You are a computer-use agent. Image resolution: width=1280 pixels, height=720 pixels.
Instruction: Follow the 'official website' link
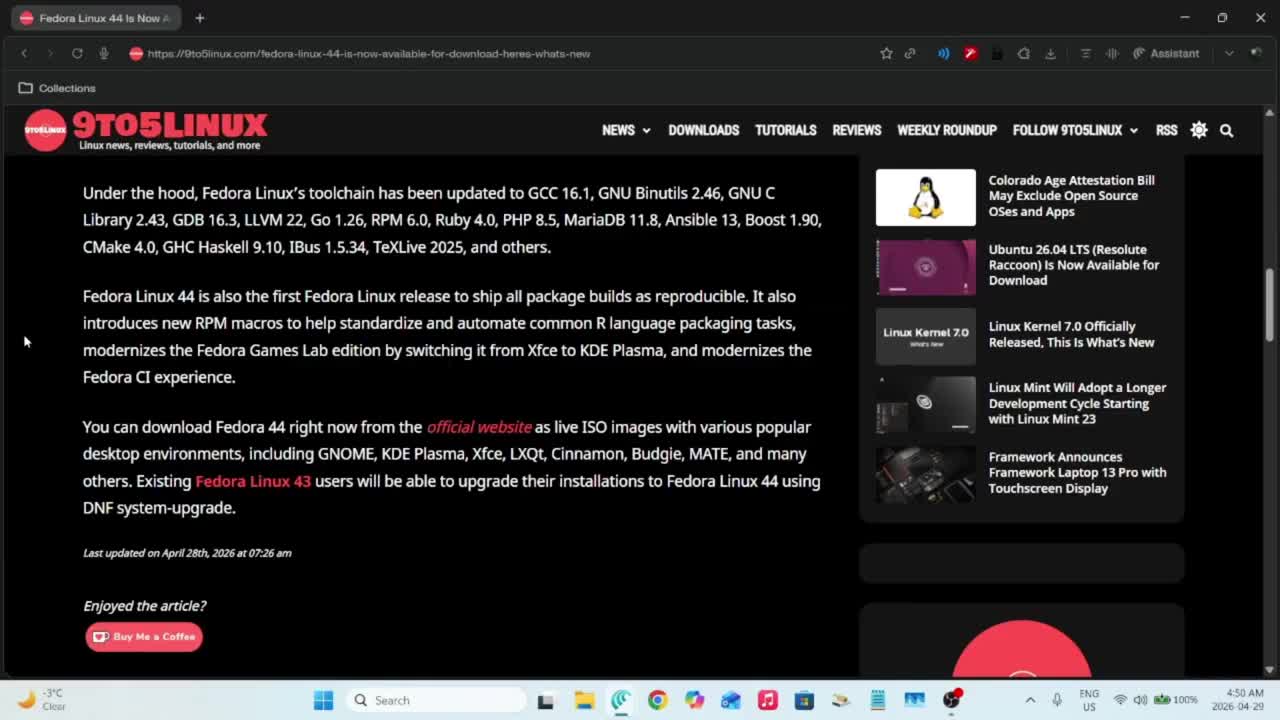click(479, 427)
